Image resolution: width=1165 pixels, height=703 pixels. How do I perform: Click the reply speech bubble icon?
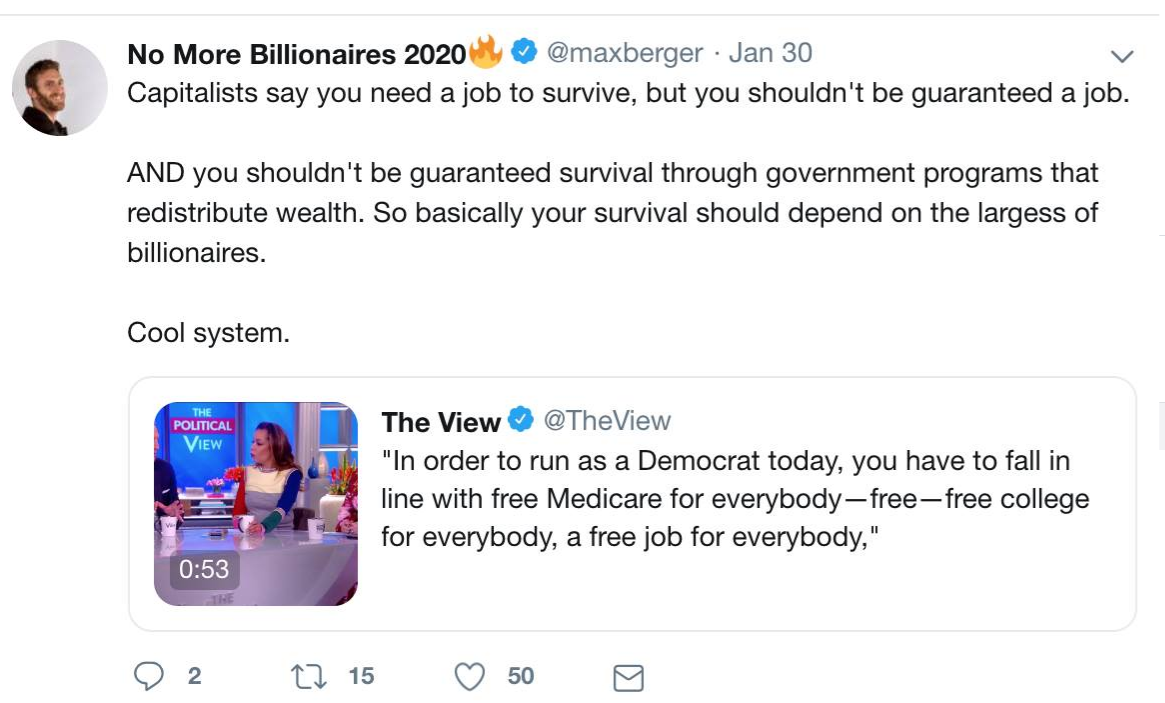click(x=148, y=677)
